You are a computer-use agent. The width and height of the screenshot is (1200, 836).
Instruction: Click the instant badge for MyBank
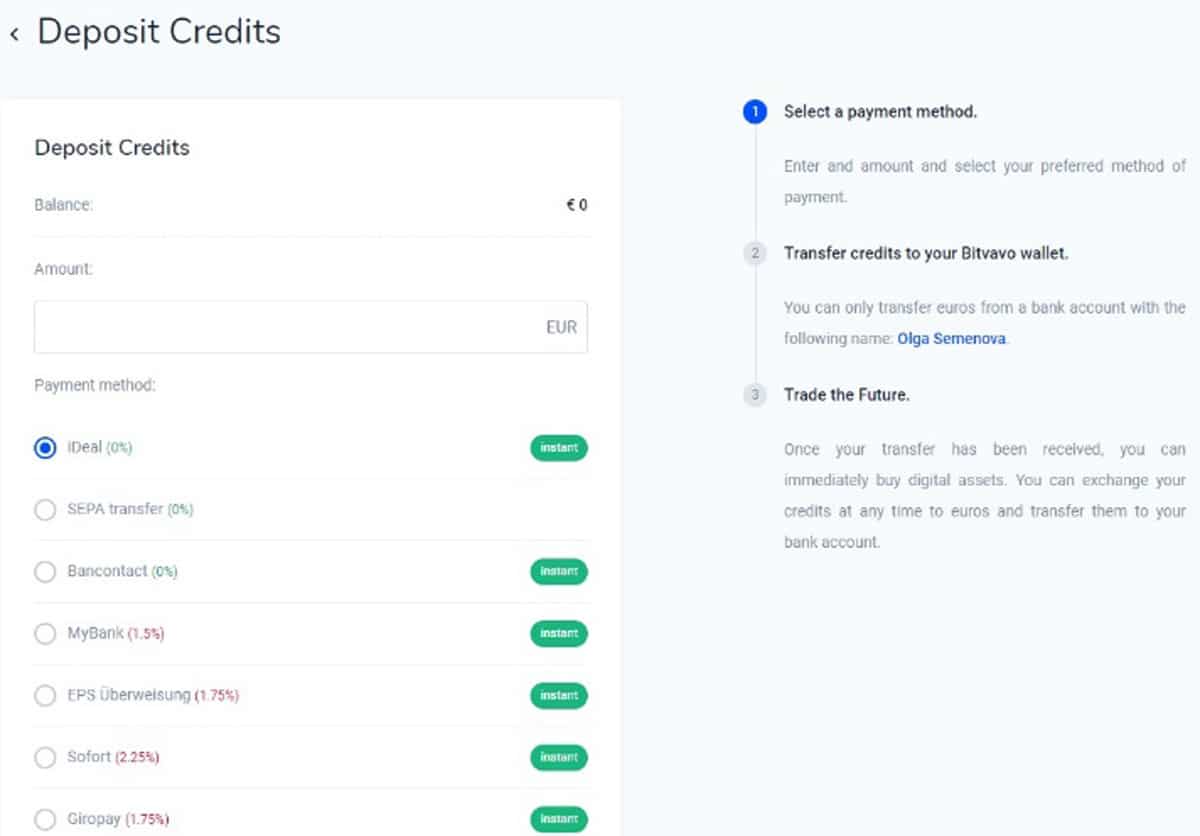[559, 634]
